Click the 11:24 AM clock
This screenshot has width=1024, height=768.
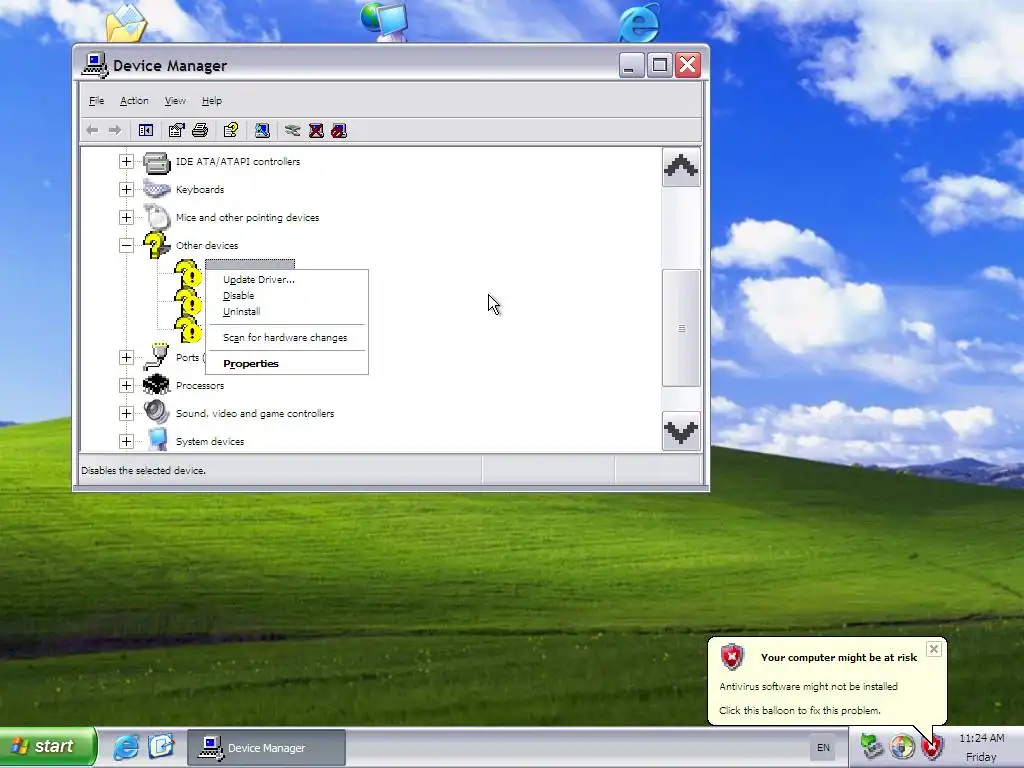pyautogui.click(x=982, y=738)
